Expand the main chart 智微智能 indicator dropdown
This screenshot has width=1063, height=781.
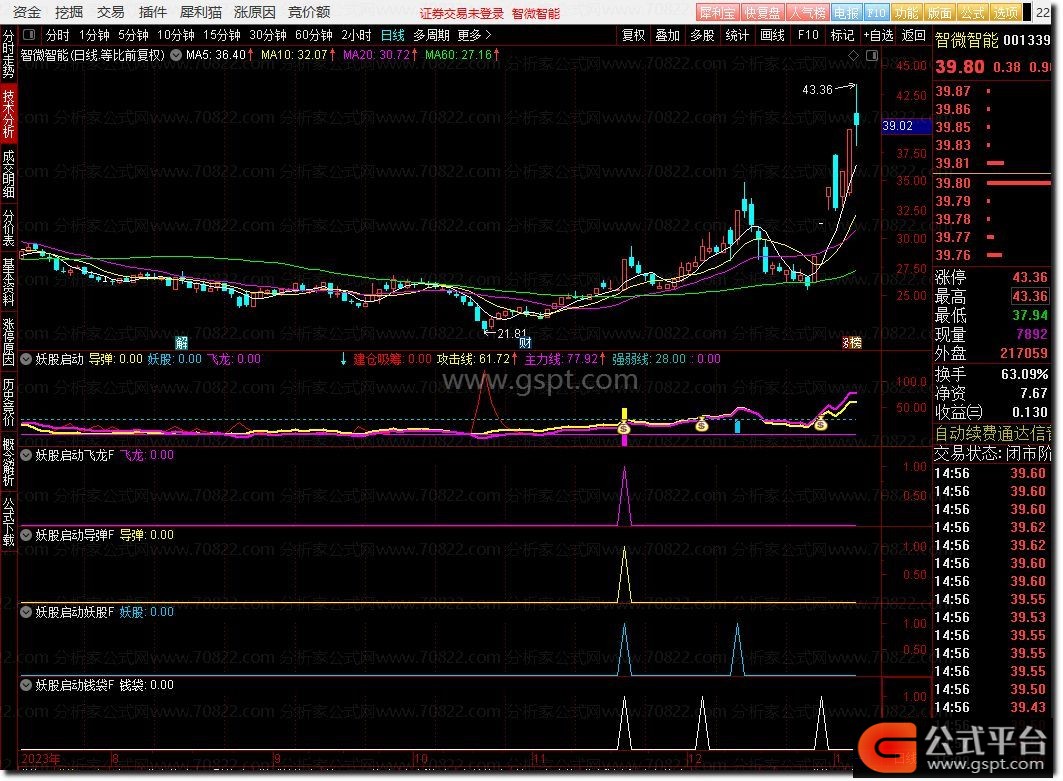(176, 55)
